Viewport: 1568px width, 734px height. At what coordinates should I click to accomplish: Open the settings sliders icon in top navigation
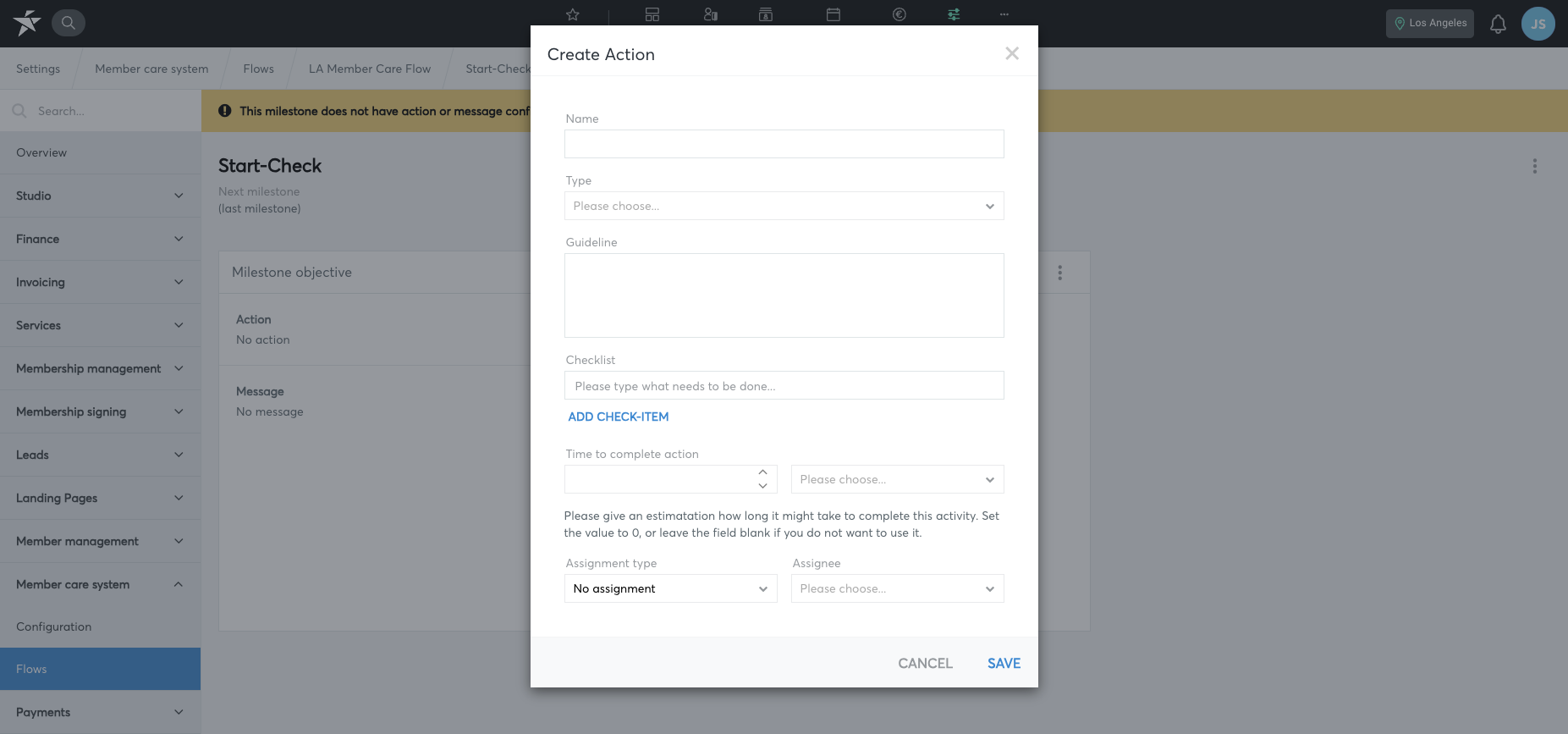954,14
